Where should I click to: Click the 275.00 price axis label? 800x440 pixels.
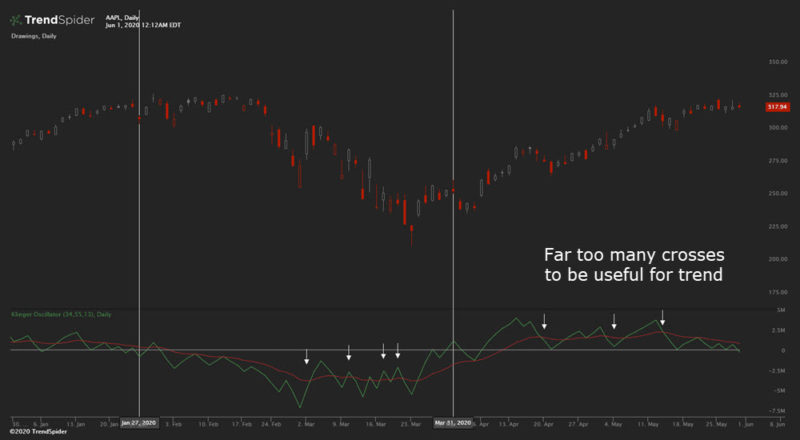778,161
